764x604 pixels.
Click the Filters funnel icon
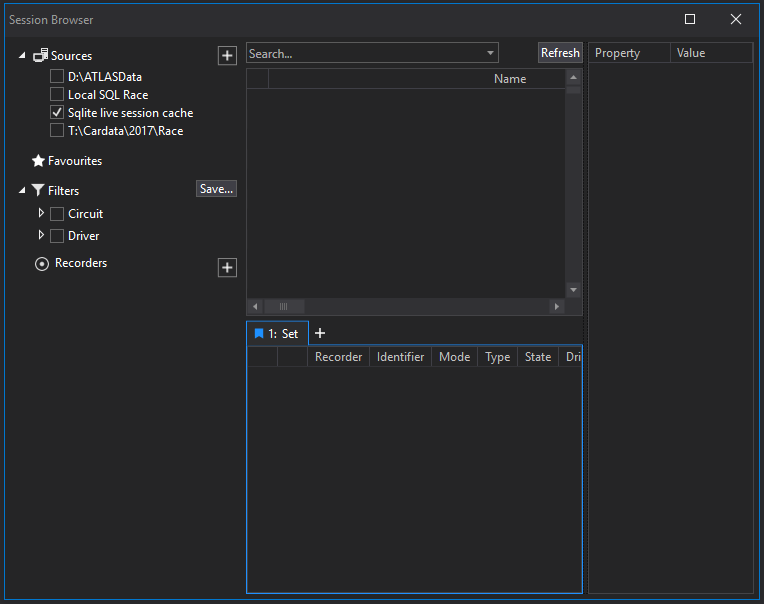tap(38, 190)
